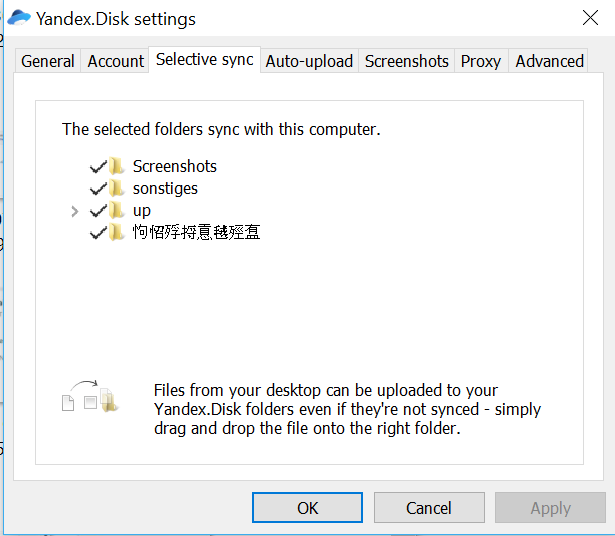Click the drag-and-drop upload illustration icon
The height and width of the screenshot is (536, 615).
point(90,396)
